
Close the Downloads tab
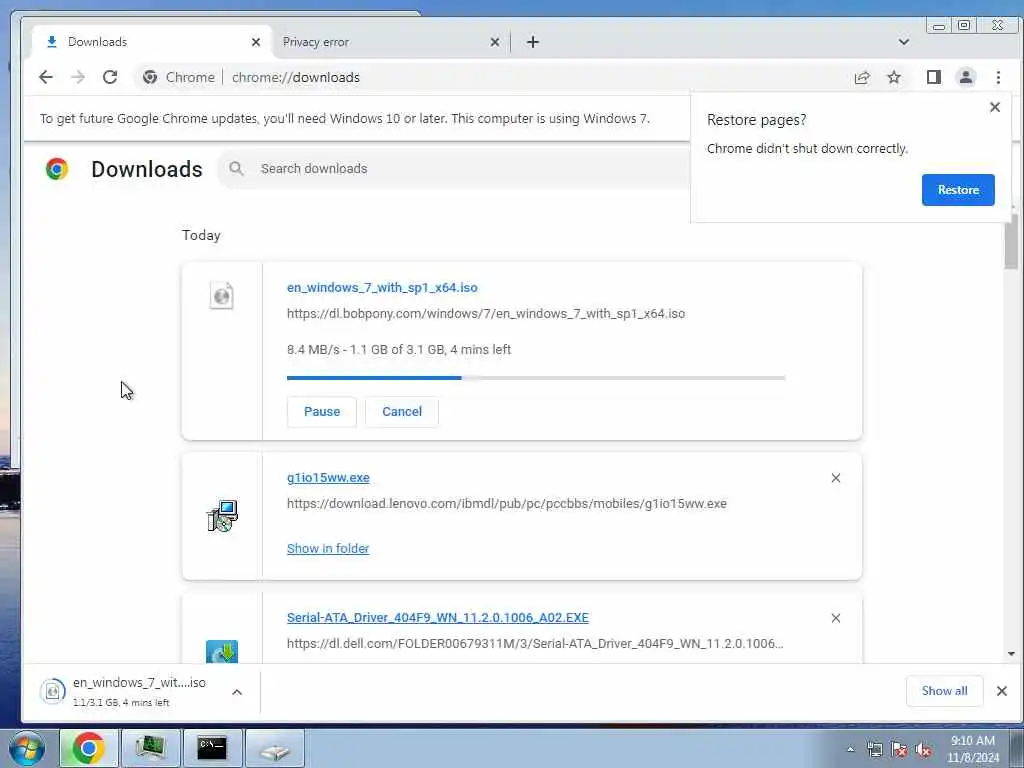click(256, 42)
